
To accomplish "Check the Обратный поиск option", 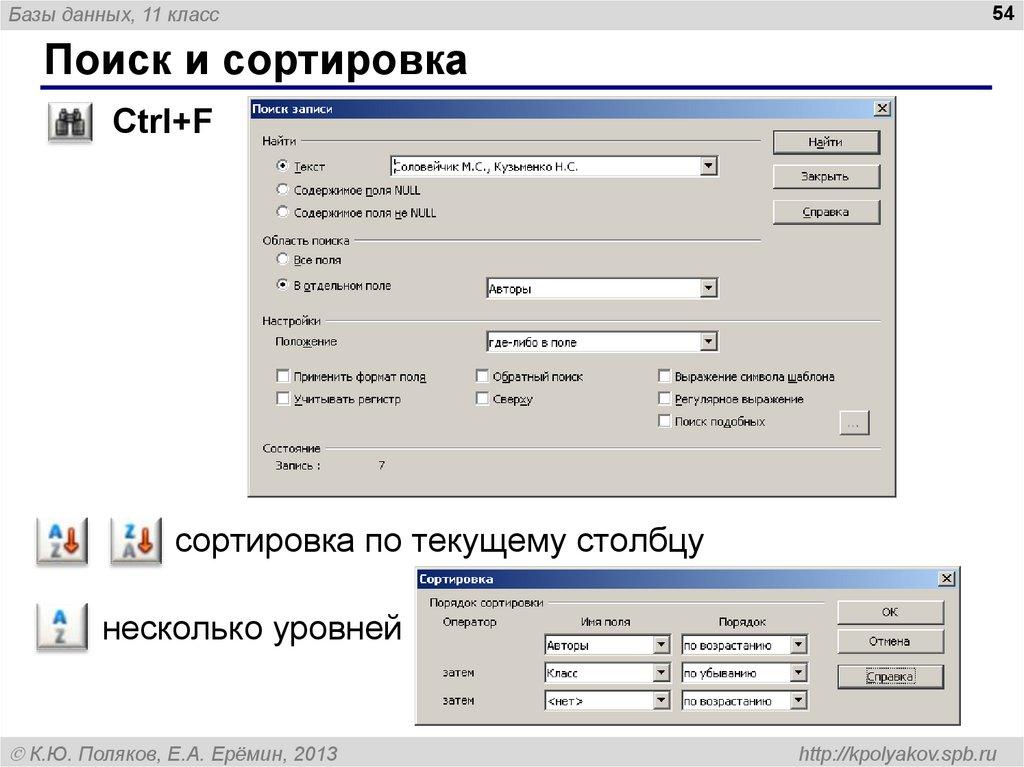I will click(484, 376).
